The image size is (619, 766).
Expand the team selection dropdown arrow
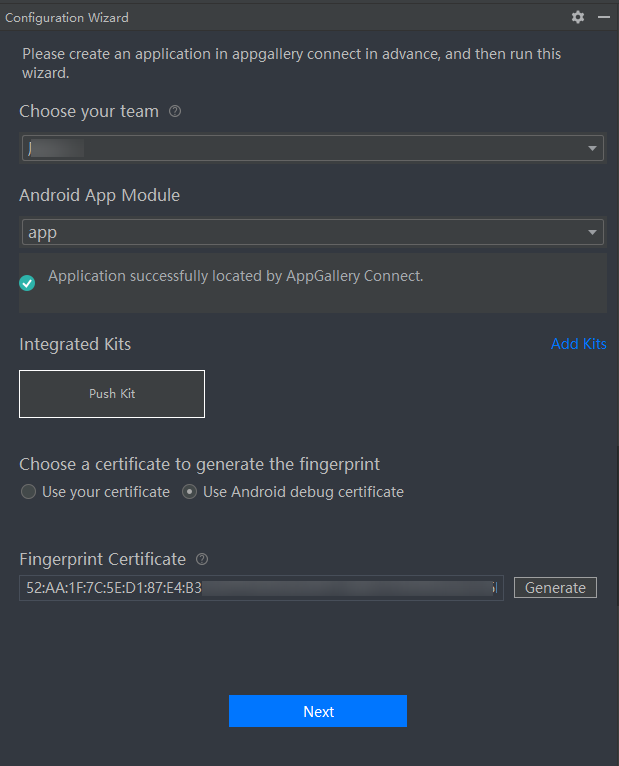click(593, 149)
